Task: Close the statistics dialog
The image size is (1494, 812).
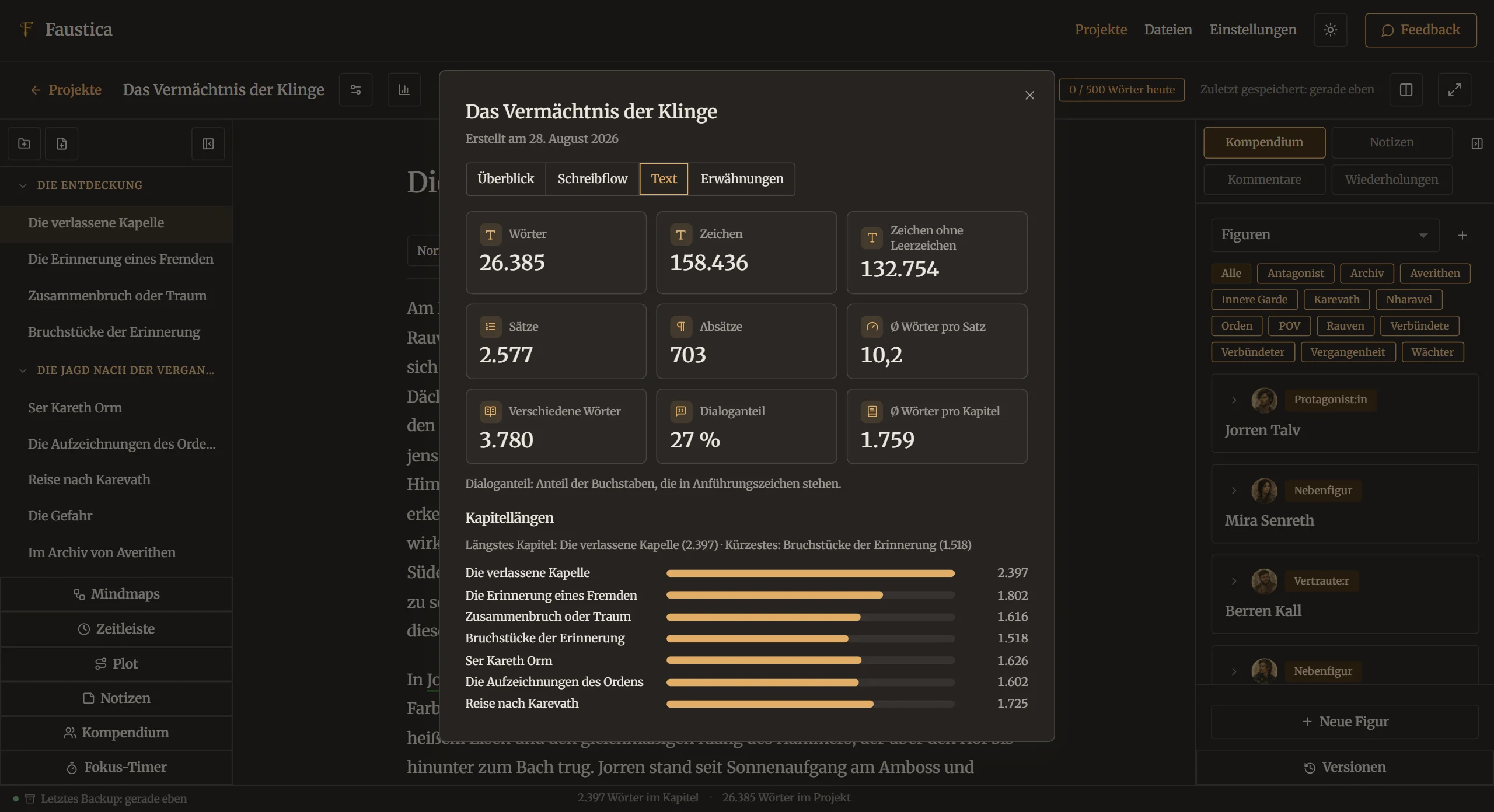Action: (1030, 95)
